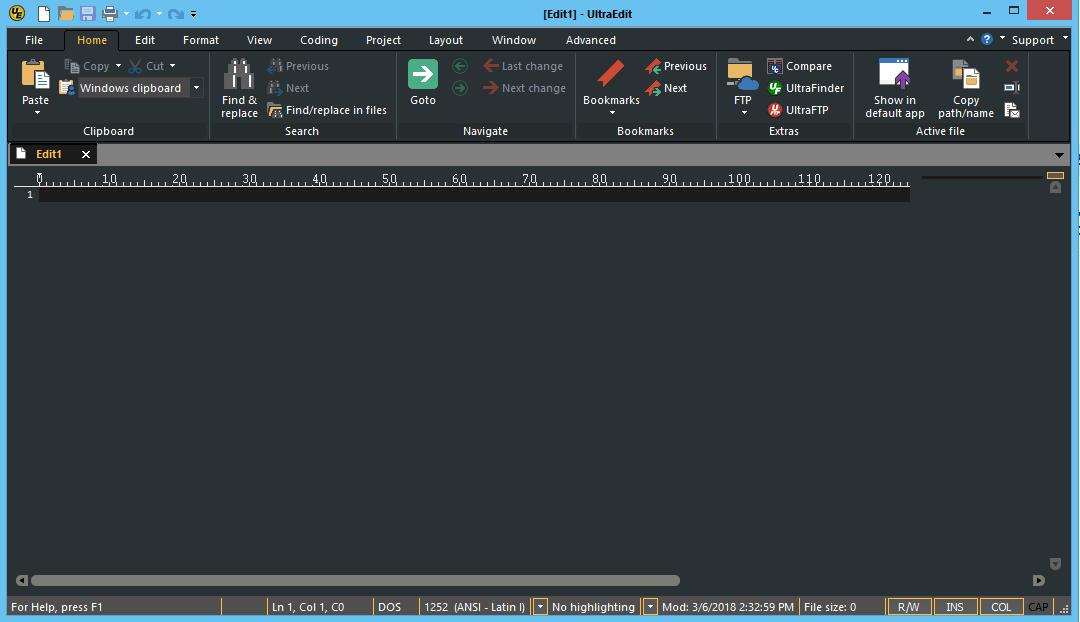This screenshot has width=1080, height=622.
Task: Toggle R/W mode in the status bar
Action: (x=908, y=606)
